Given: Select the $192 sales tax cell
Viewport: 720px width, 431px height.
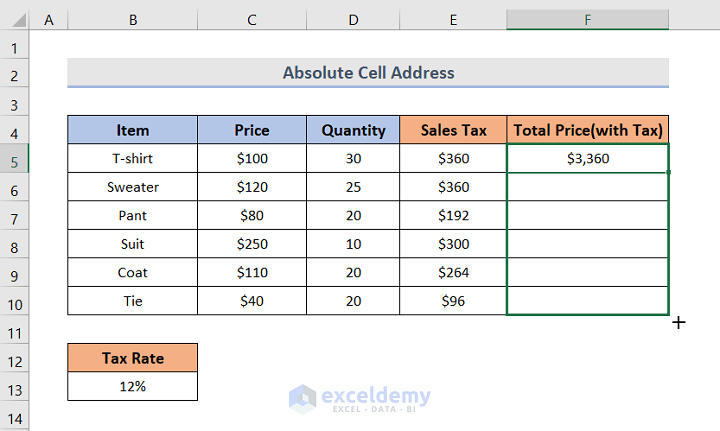Looking at the screenshot, I should click(x=453, y=215).
